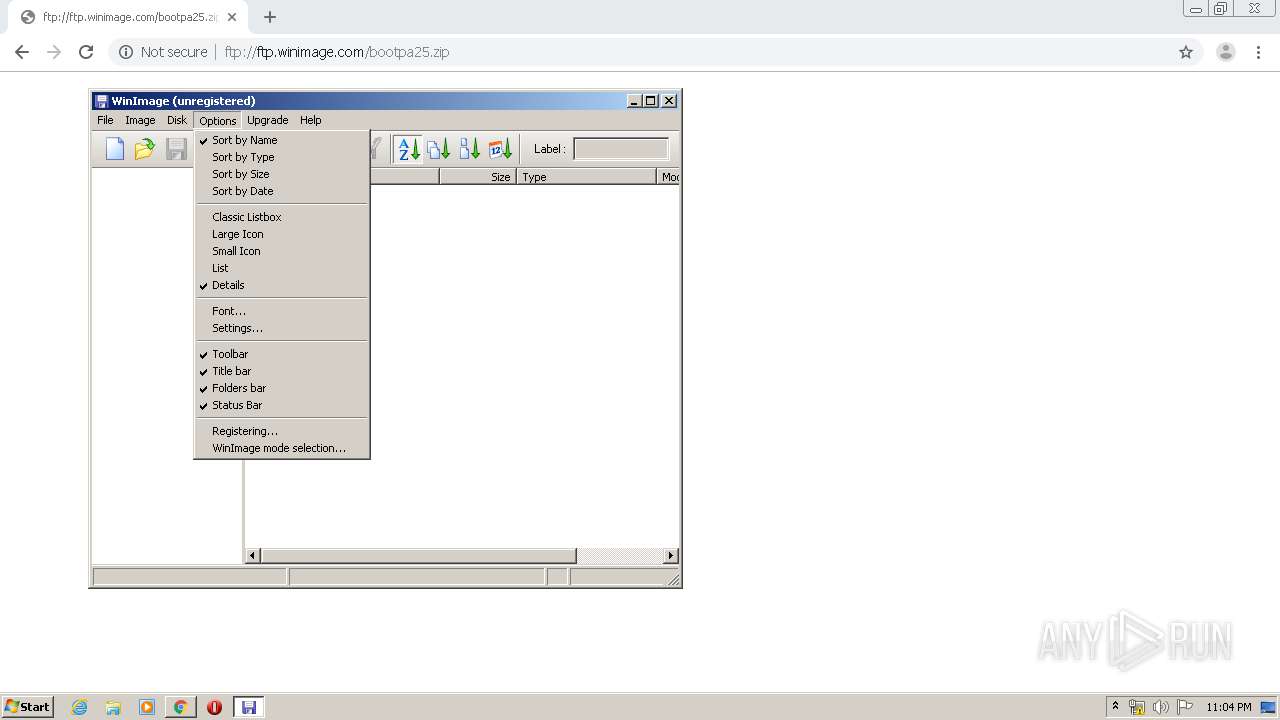1280x720 pixels.
Task: Toggle the Status Bar visibility
Action: 282,405
